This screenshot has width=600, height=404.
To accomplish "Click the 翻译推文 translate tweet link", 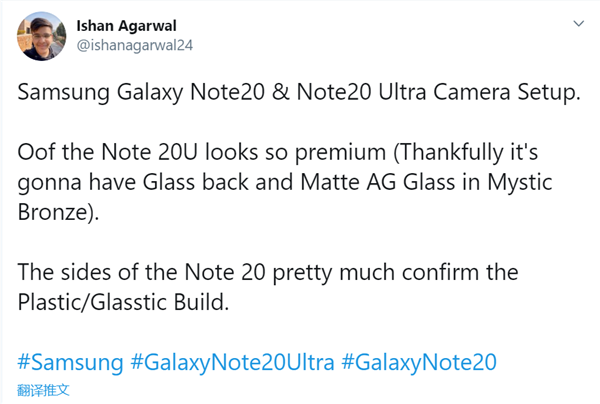I will (x=44, y=389).
